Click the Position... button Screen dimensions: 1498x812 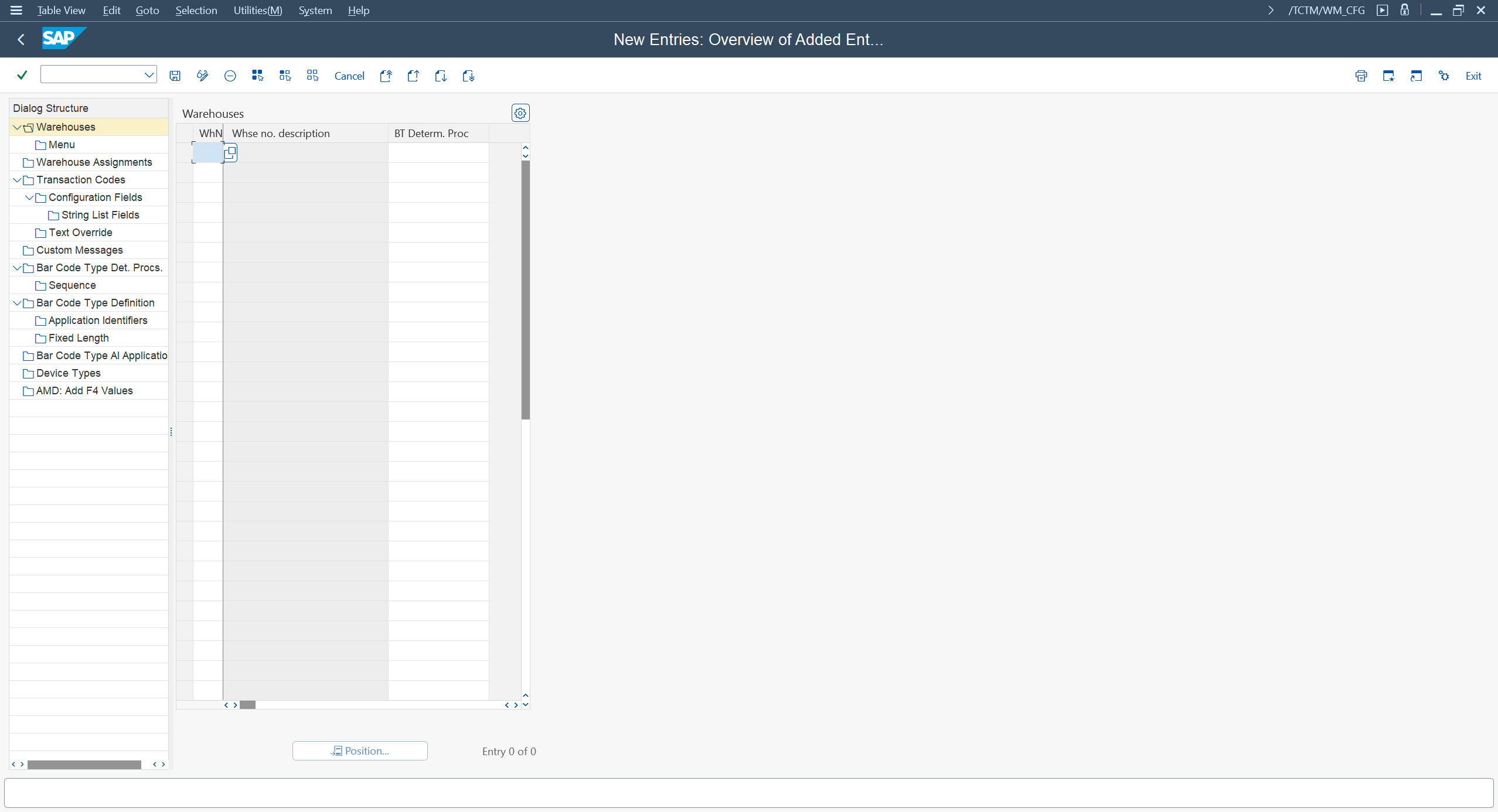(360, 750)
